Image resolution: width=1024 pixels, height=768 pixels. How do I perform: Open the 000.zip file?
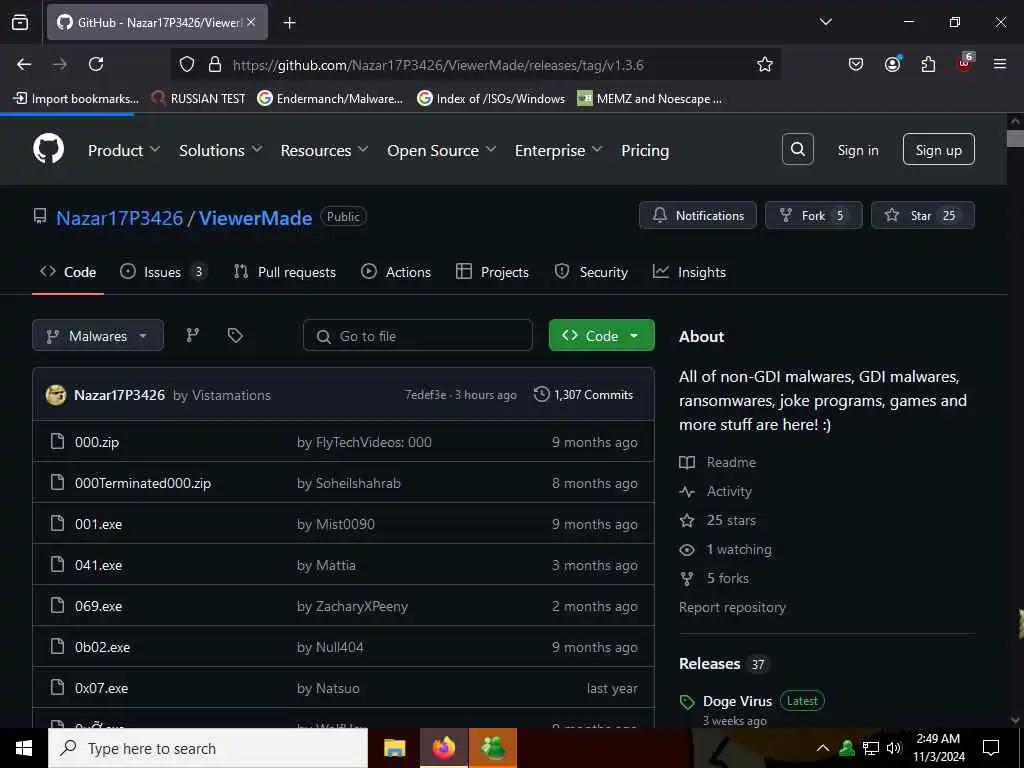(x=97, y=442)
